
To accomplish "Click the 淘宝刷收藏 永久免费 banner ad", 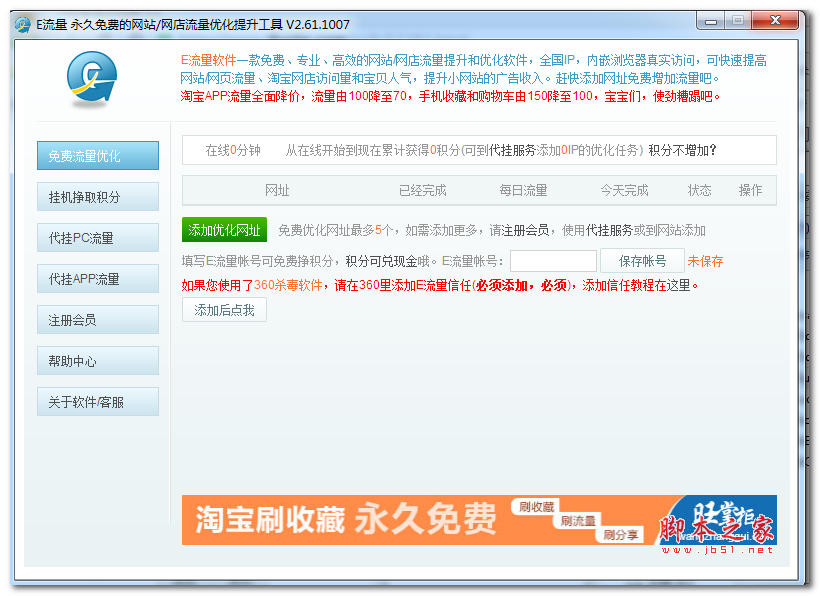I will (x=479, y=520).
